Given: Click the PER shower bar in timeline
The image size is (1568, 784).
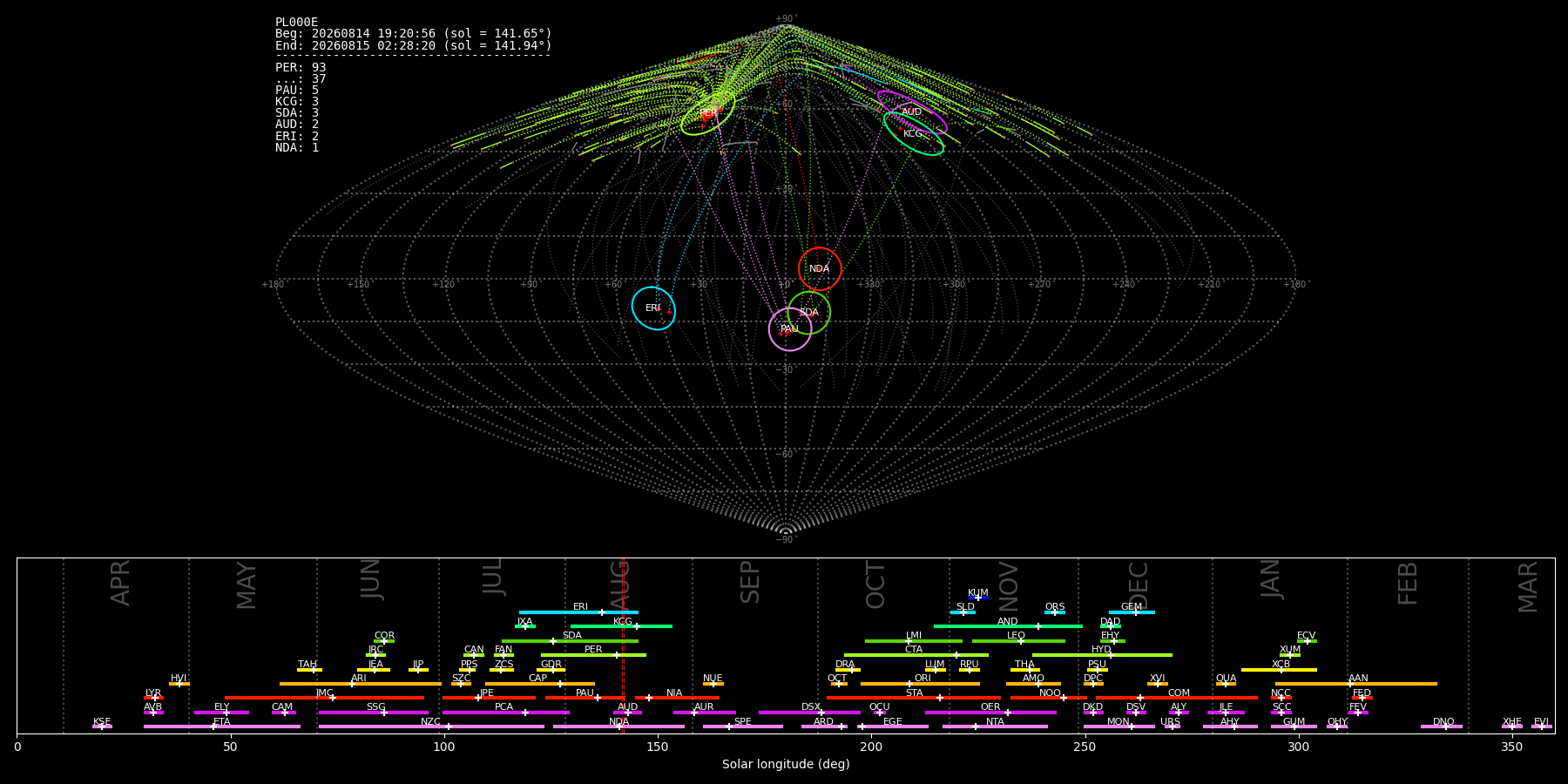Looking at the screenshot, I should coord(593,655).
